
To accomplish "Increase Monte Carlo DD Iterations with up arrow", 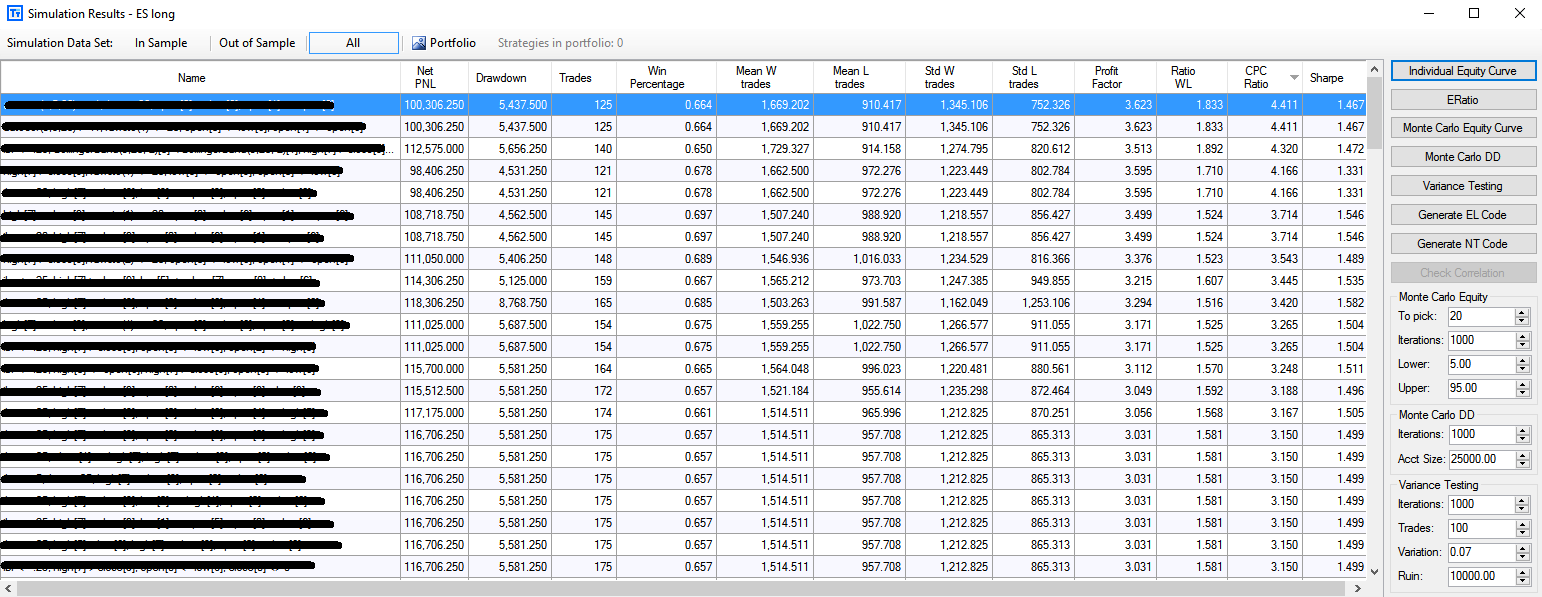I will 1523,430.
